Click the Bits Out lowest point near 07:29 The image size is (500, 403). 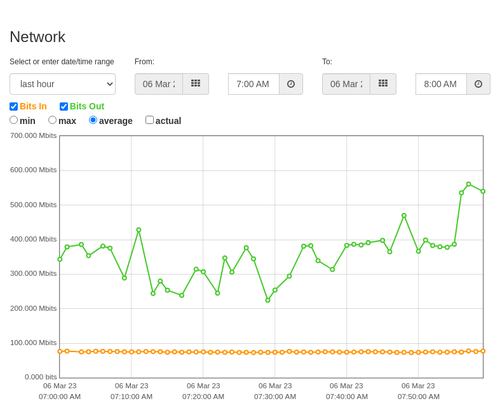[268, 300]
